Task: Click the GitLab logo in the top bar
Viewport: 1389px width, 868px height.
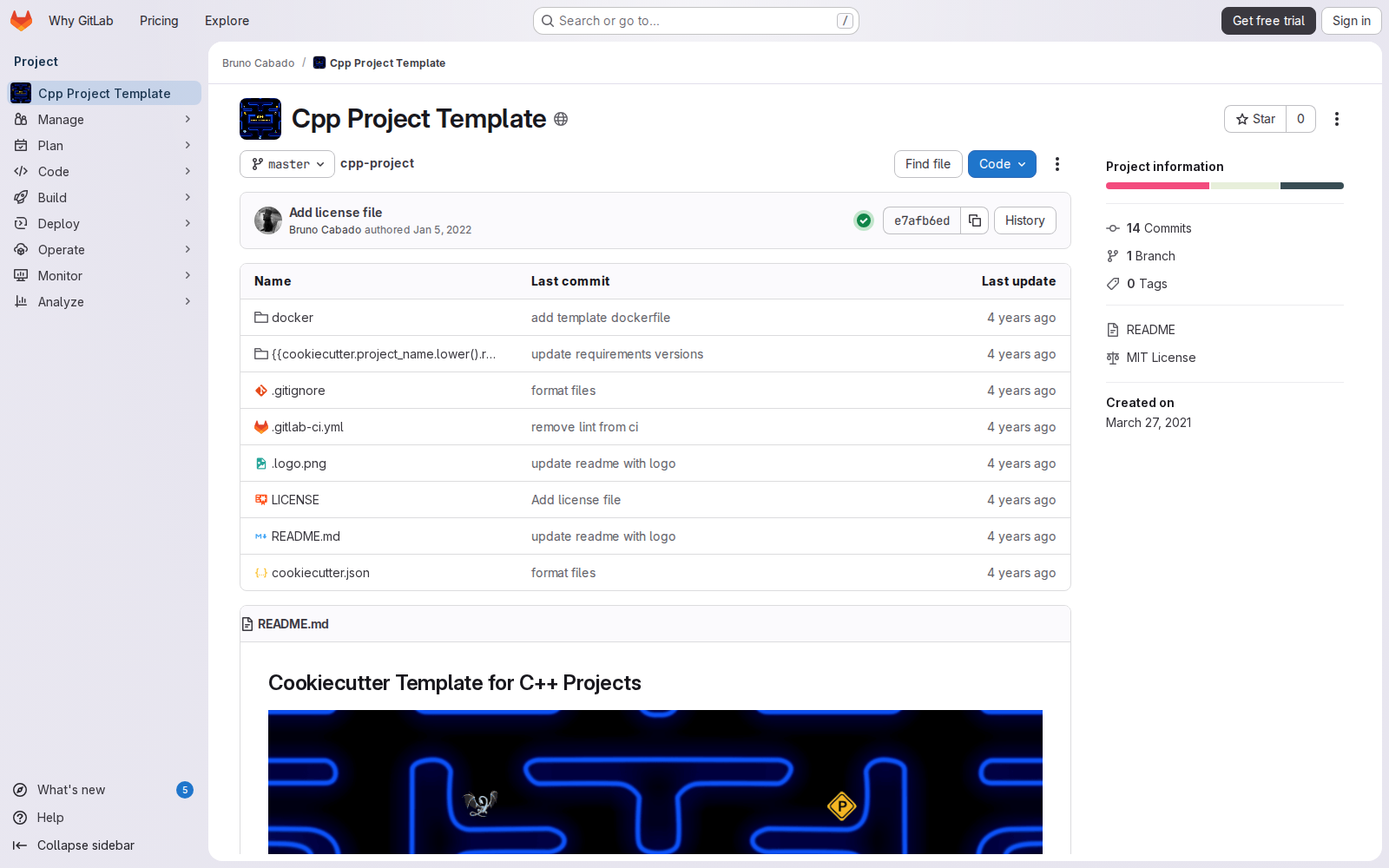Action: point(21,20)
